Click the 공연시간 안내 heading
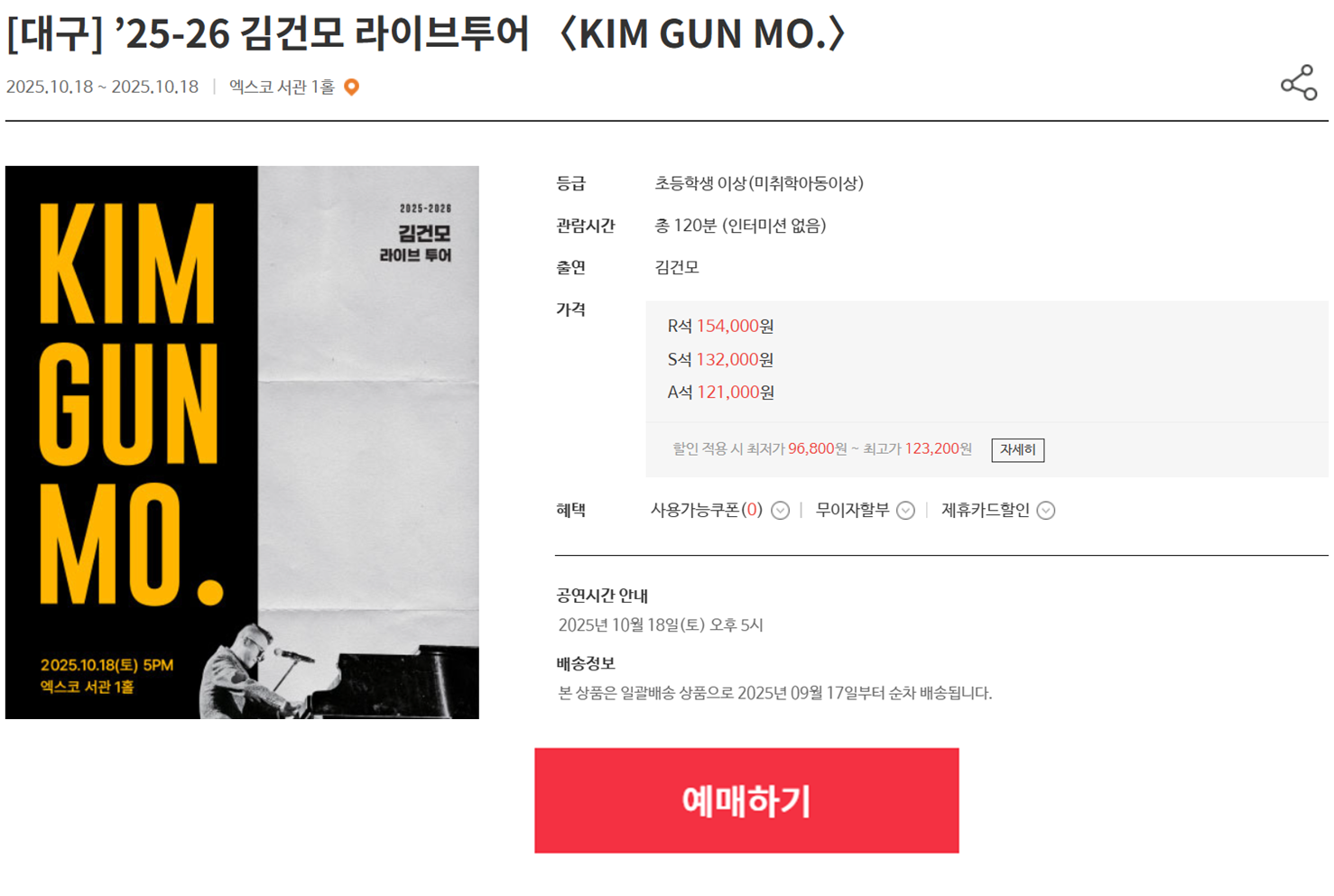Screen dimensions: 1334x896 click(602, 596)
